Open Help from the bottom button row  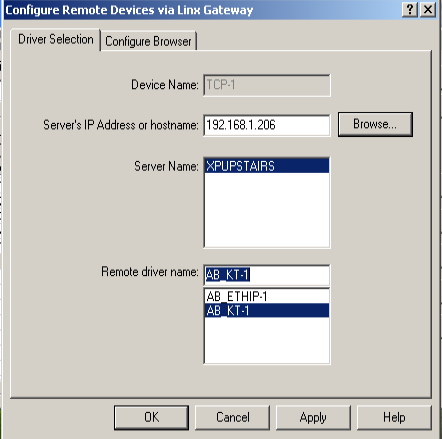394,417
